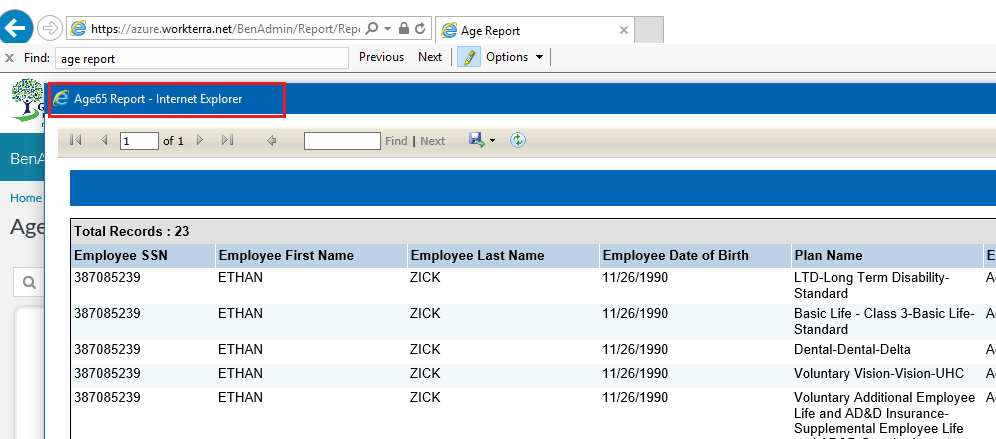Click the address bar search magnifier icon

point(371,30)
